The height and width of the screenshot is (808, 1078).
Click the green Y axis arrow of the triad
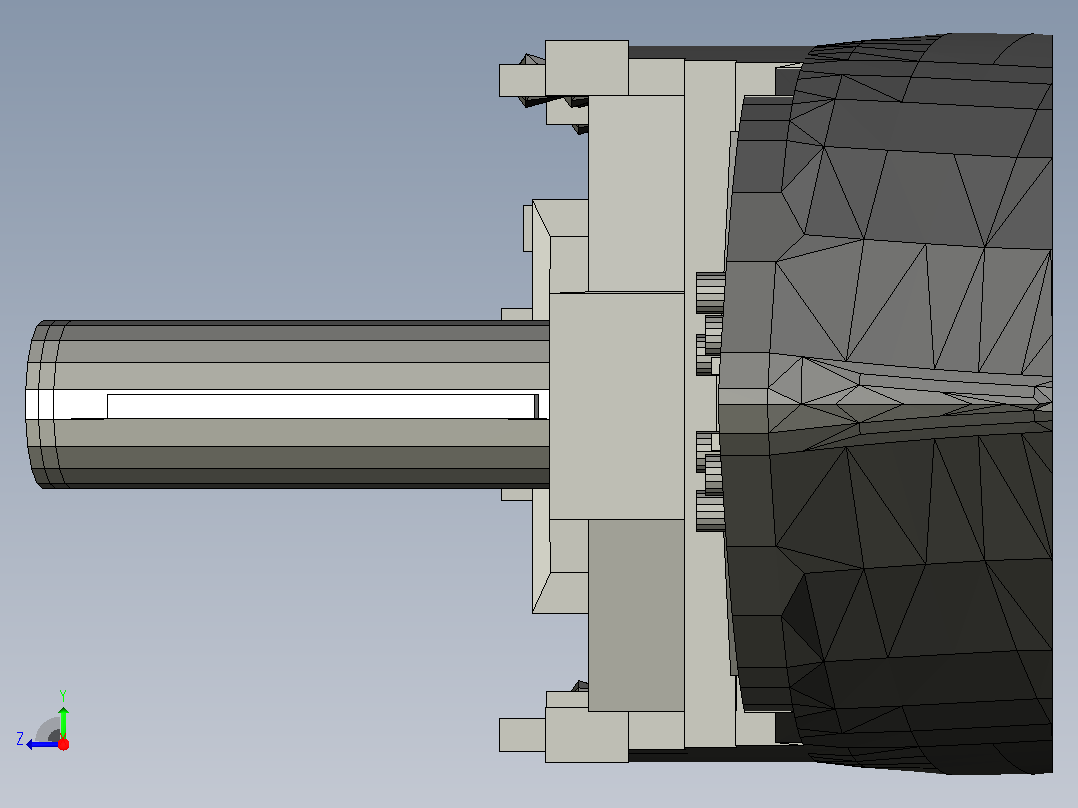(x=63, y=722)
